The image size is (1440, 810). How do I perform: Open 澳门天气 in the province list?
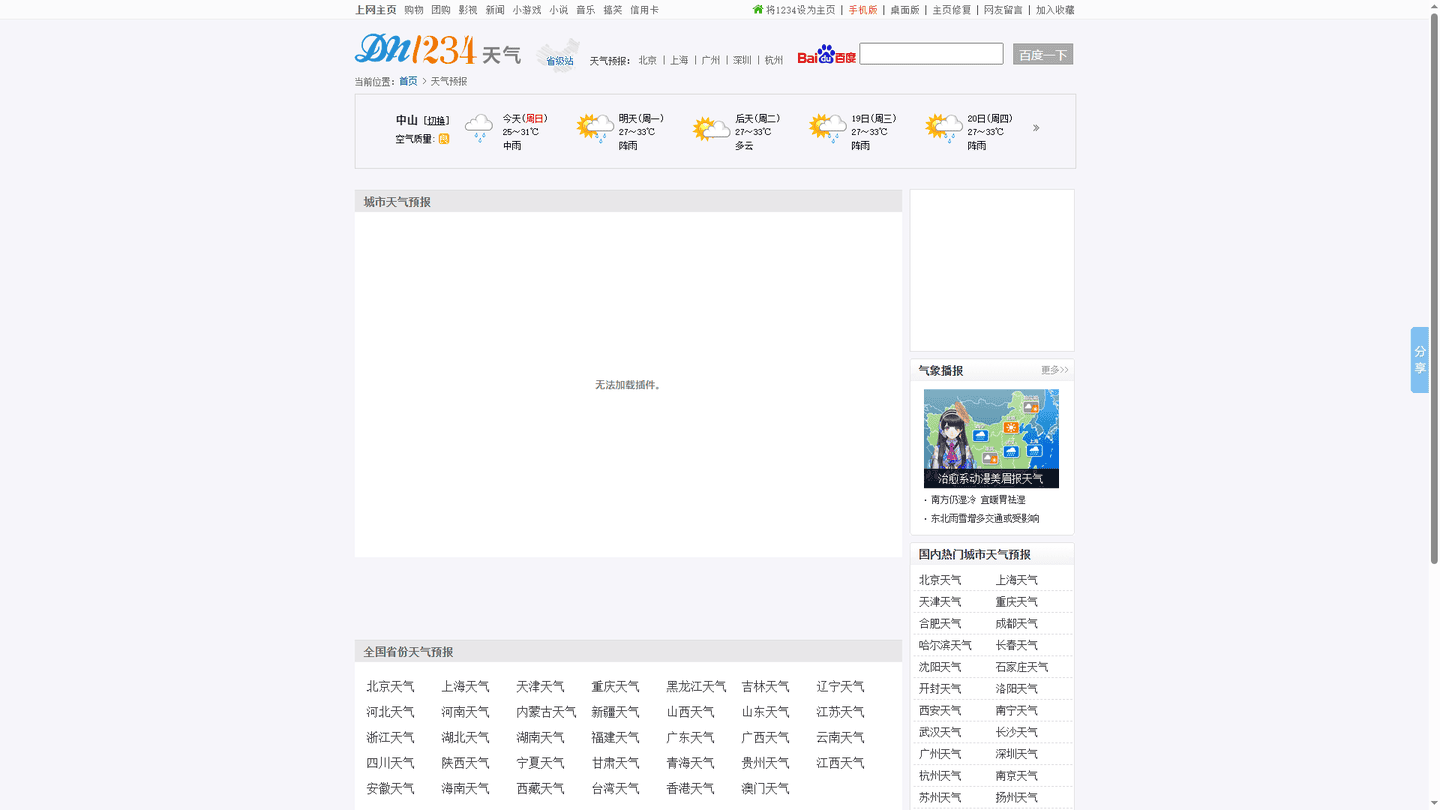pos(765,789)
